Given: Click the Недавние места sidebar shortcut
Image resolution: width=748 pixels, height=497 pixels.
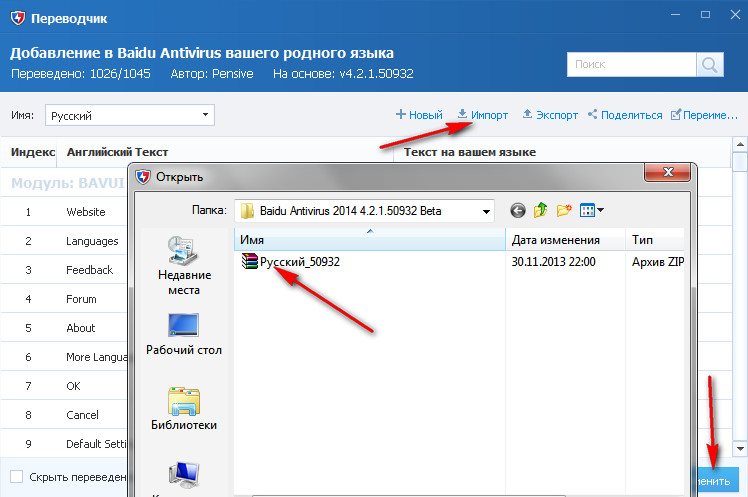Looking at the screenshot, I should pyautogui.click(x=184, y=265).
